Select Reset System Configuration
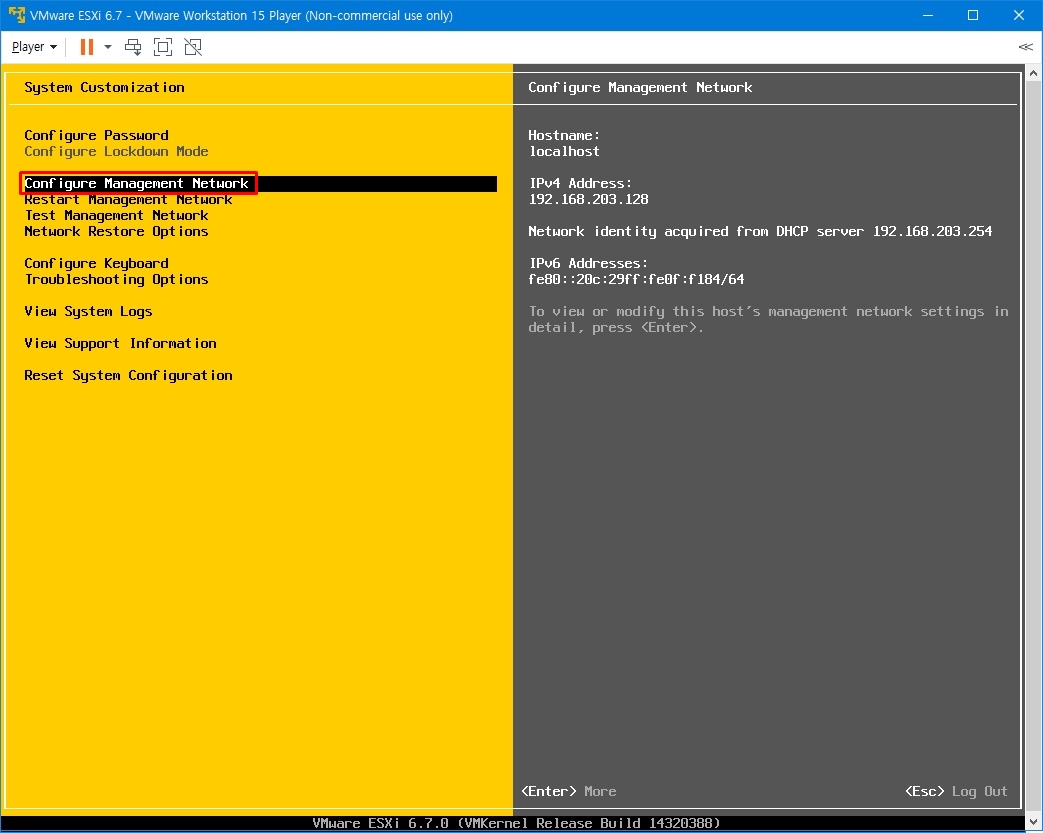Image resolution: width=1043 pixels, height=833 pixels. [x=128, y=375]
